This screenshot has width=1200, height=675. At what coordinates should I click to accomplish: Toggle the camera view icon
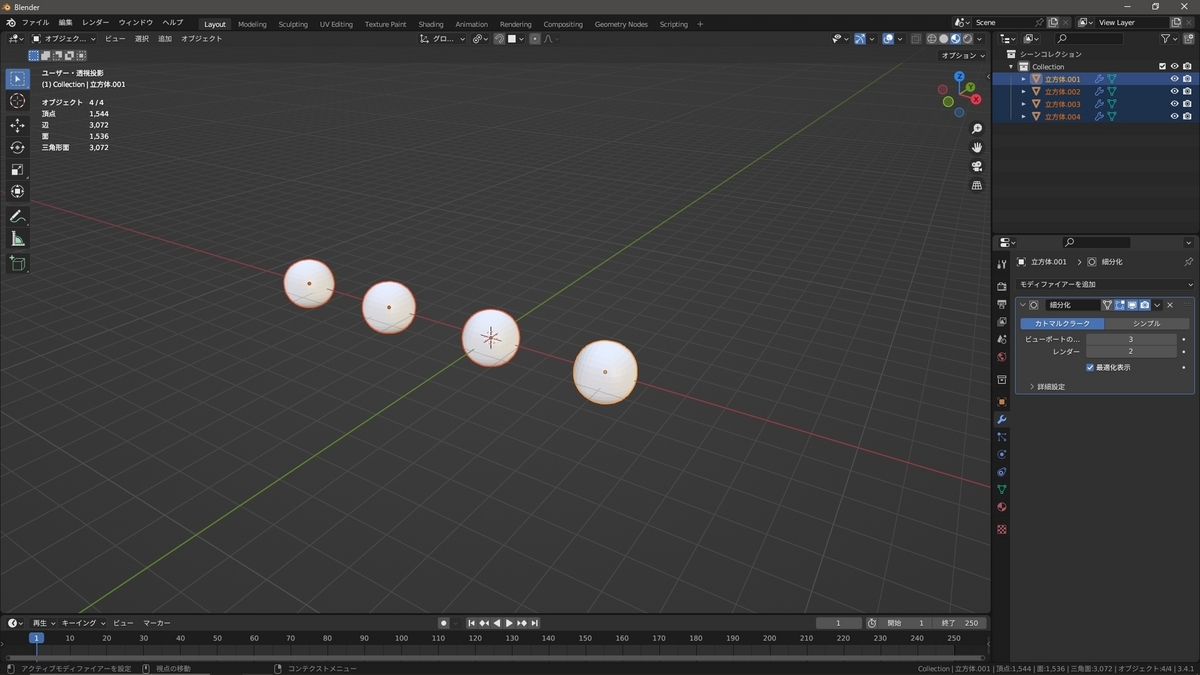pos(977,166)
